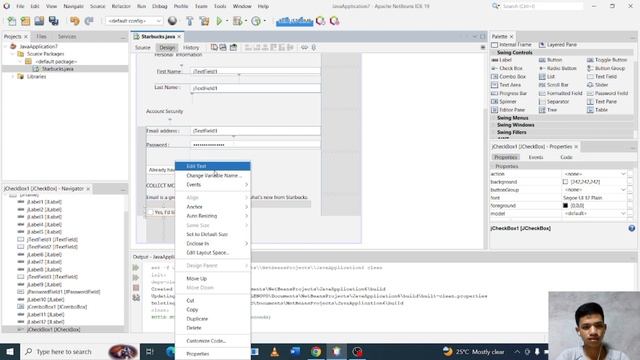Expand the Swing Menus palette category
The width and height of the screenshot is (640, 360).
(512, 118)
